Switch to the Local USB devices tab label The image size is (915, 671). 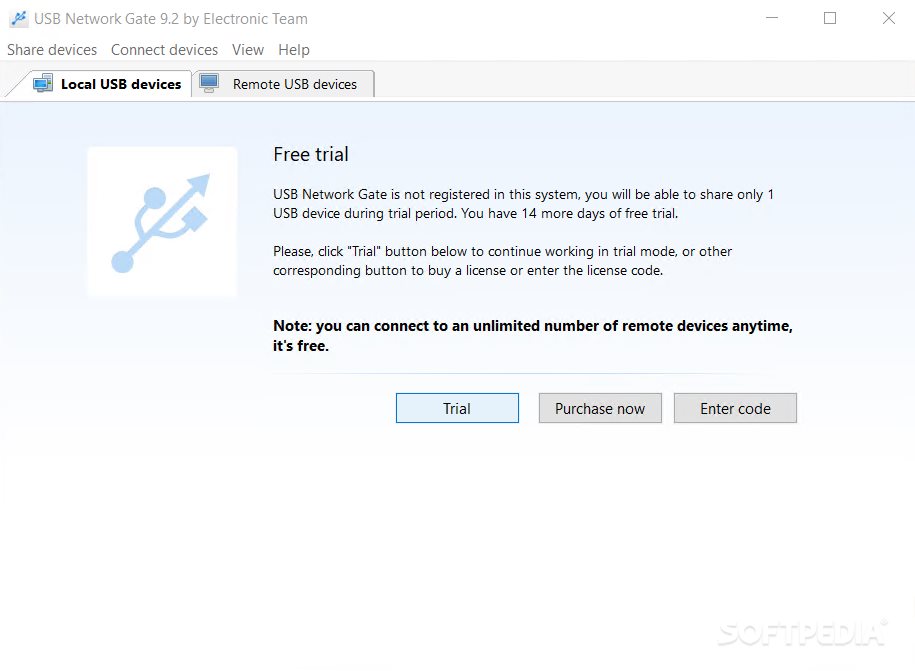pos(121,84)
